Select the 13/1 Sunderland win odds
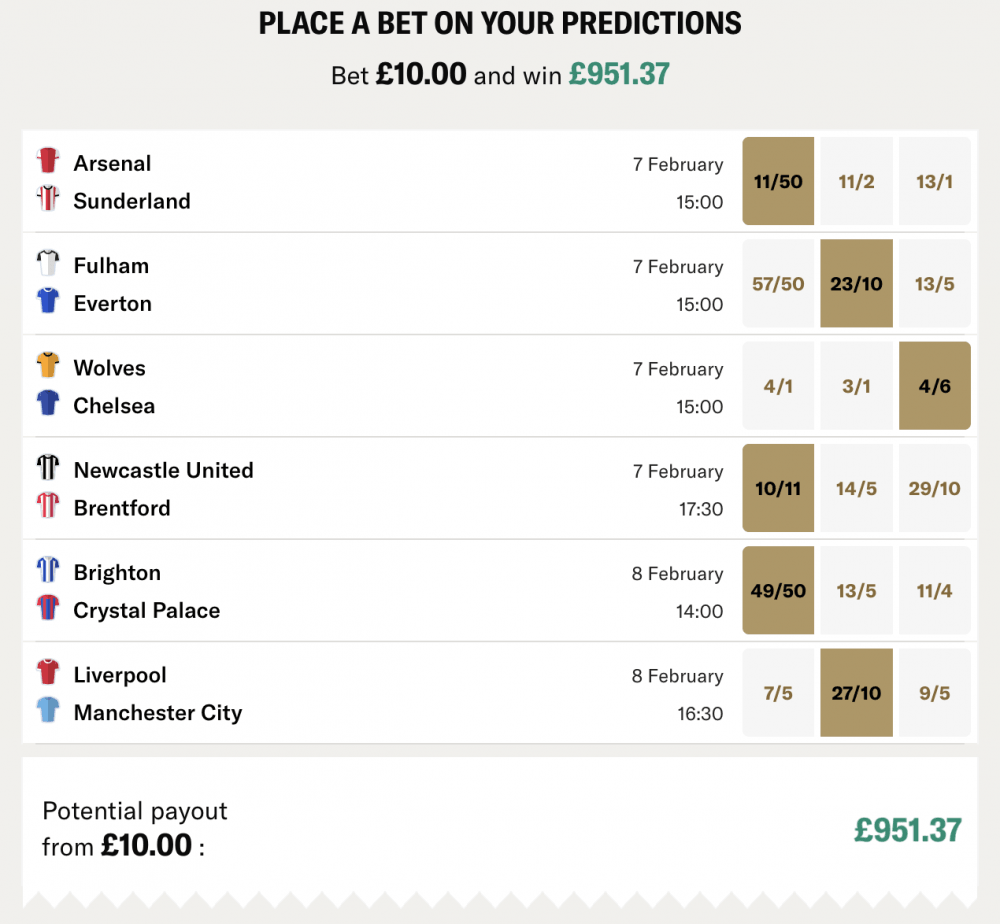Screen dimensions: 1000x924 (x=935, y=182)
